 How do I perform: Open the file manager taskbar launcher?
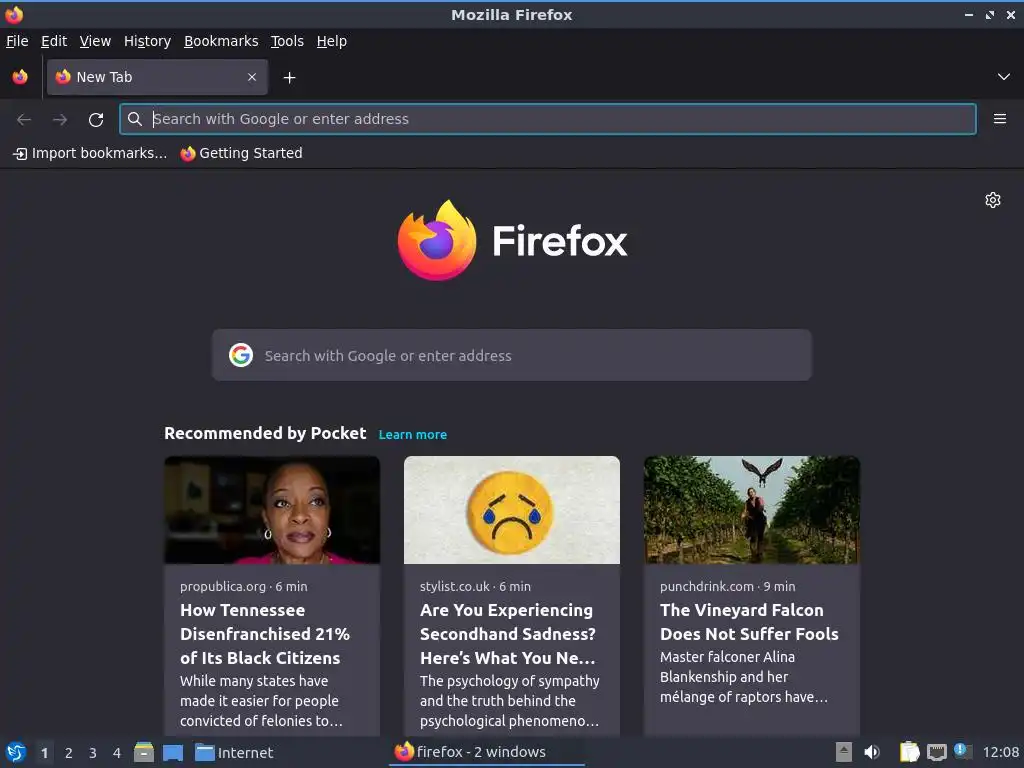[x=144, y=752]
